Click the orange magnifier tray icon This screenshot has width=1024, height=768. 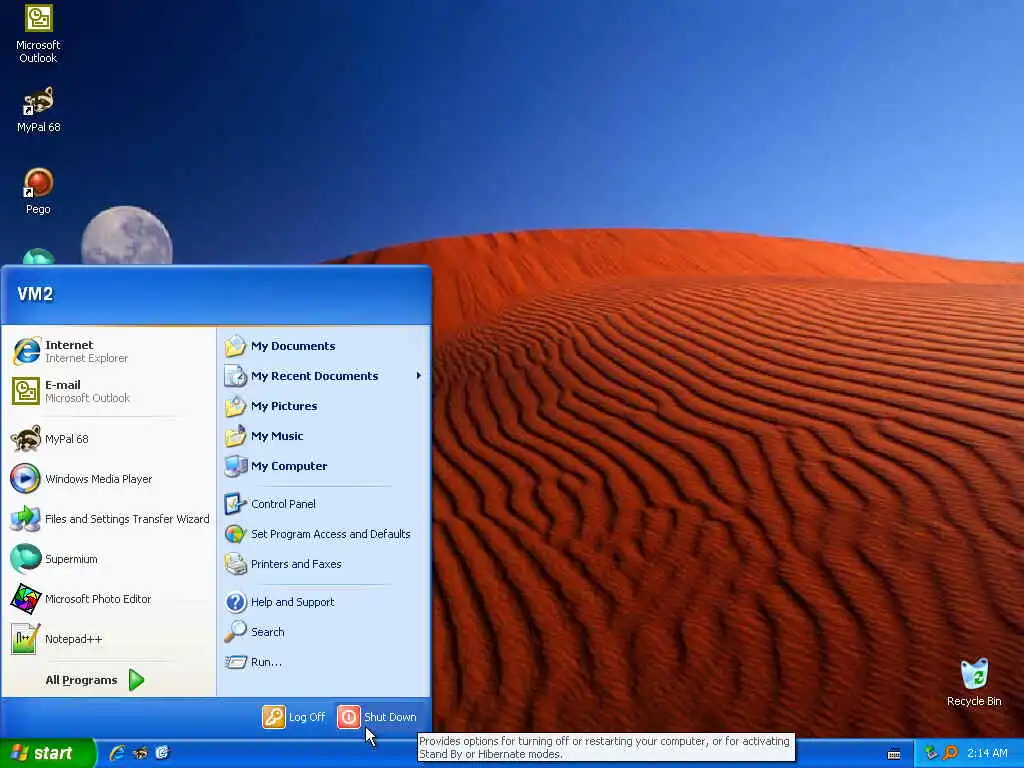pos(950,753)
